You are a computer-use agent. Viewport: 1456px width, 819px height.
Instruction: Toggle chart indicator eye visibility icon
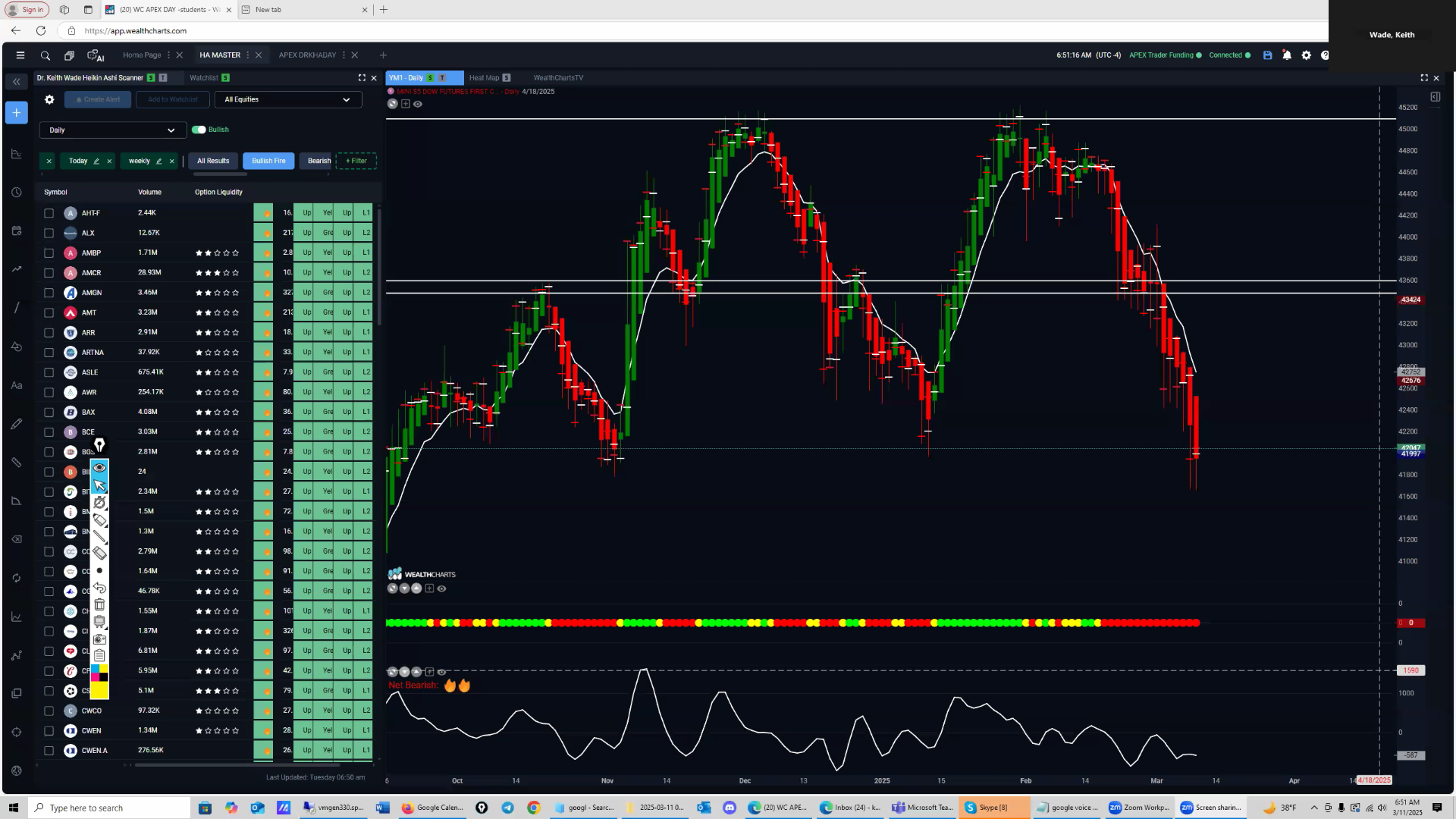417,104
